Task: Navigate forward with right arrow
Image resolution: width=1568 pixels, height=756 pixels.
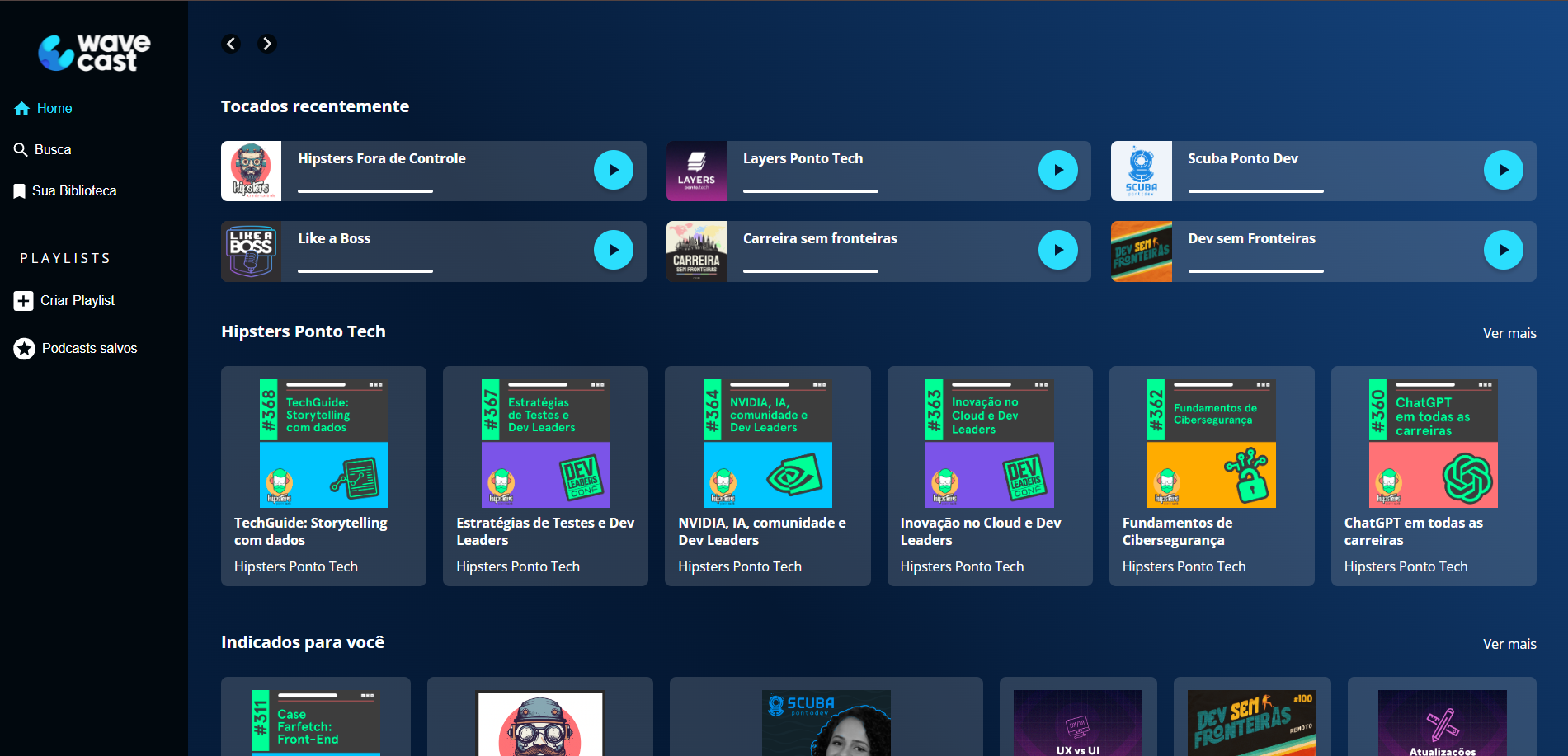Action: pyautogui.click(x=266, y=44)
